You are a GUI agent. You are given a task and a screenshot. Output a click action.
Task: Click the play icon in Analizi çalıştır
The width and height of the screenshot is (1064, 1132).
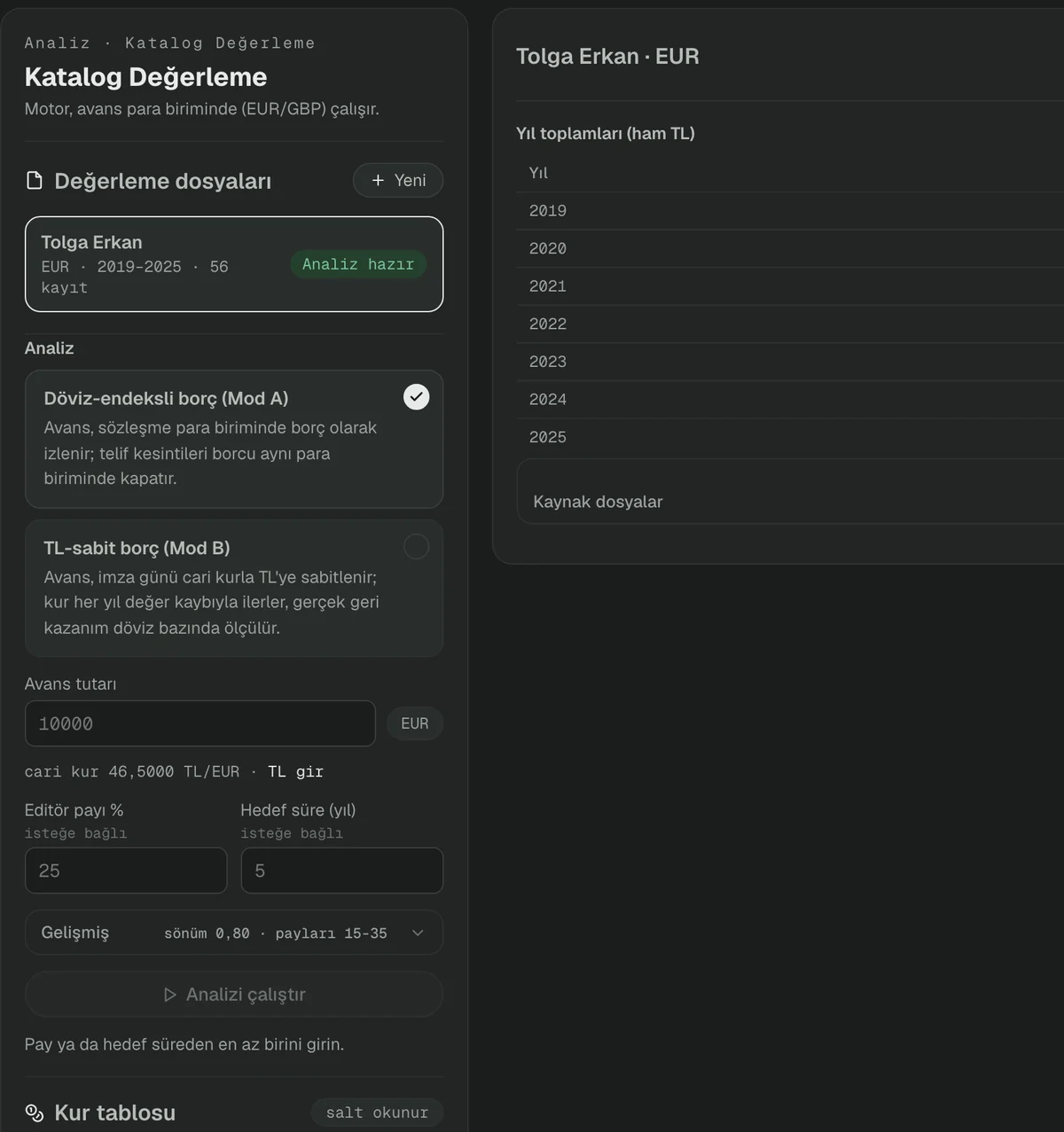170,995
